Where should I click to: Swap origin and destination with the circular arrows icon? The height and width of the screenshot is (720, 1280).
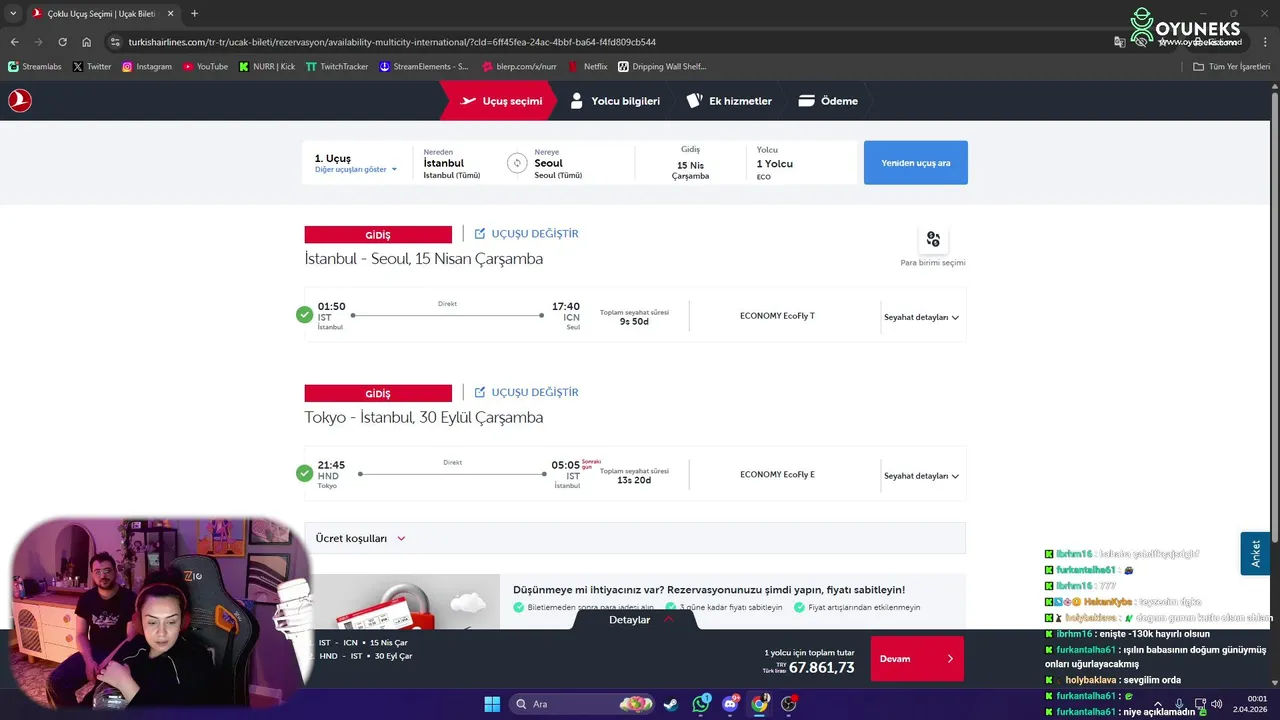tap(517, 163)
